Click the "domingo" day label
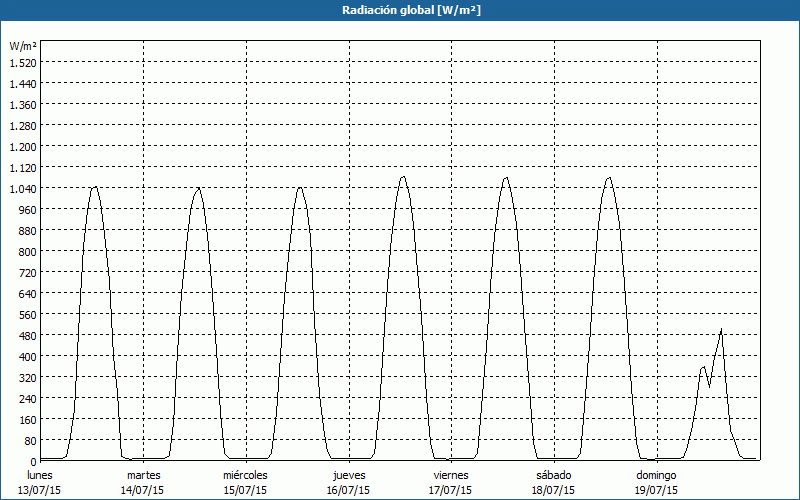This screenshot has height=500, width=800. tap(657, 475)
